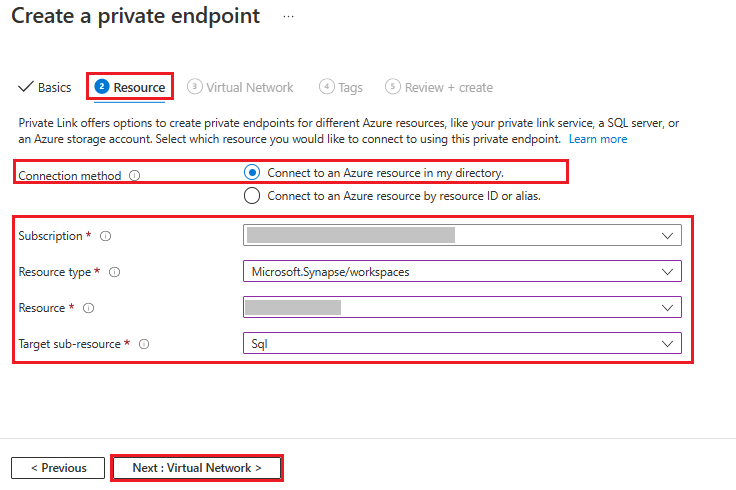Click the info icon beside Subscription
The image size is (736, 490).
(x=105, y=236)
